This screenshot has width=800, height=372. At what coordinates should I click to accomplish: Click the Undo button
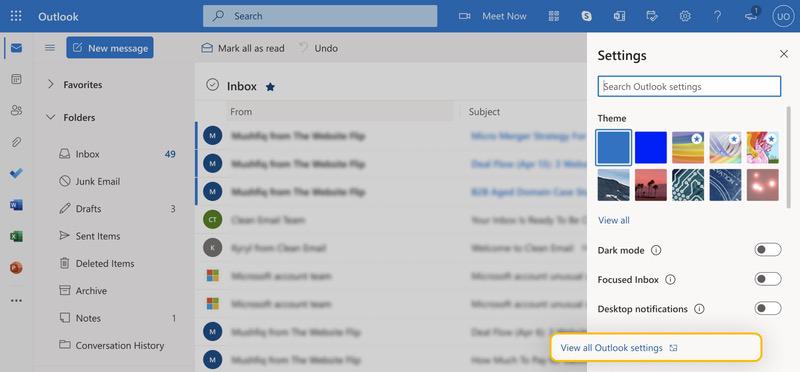(x=319, y=48)
